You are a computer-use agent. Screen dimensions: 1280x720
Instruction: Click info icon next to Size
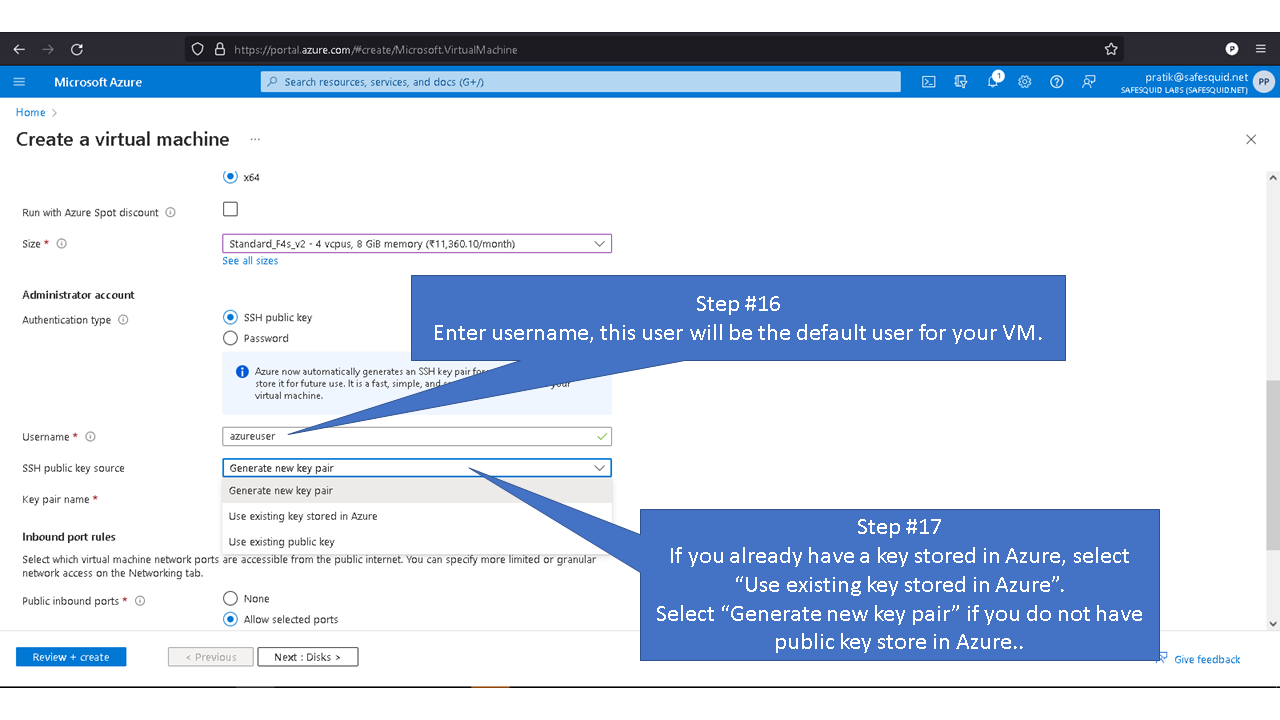tap(62, 244)
